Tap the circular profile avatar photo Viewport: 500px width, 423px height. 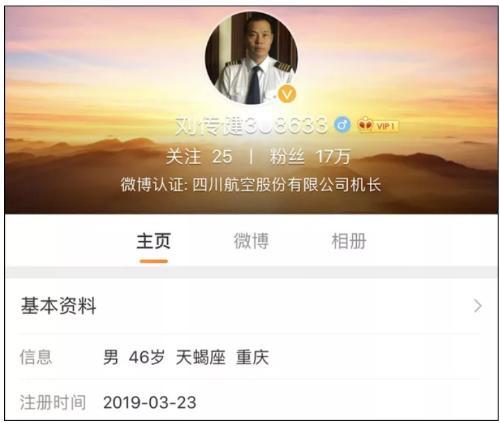coord(252,58)
